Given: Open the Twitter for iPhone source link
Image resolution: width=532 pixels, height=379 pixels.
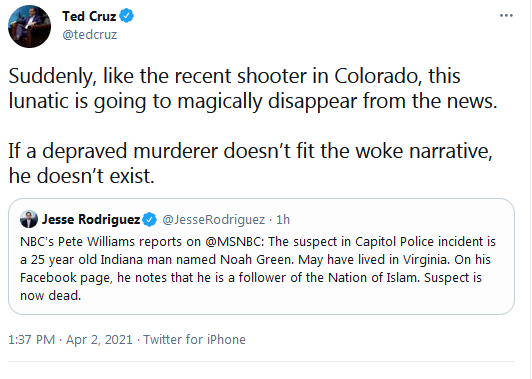Looking at the screenshot, I should (194, 339).
